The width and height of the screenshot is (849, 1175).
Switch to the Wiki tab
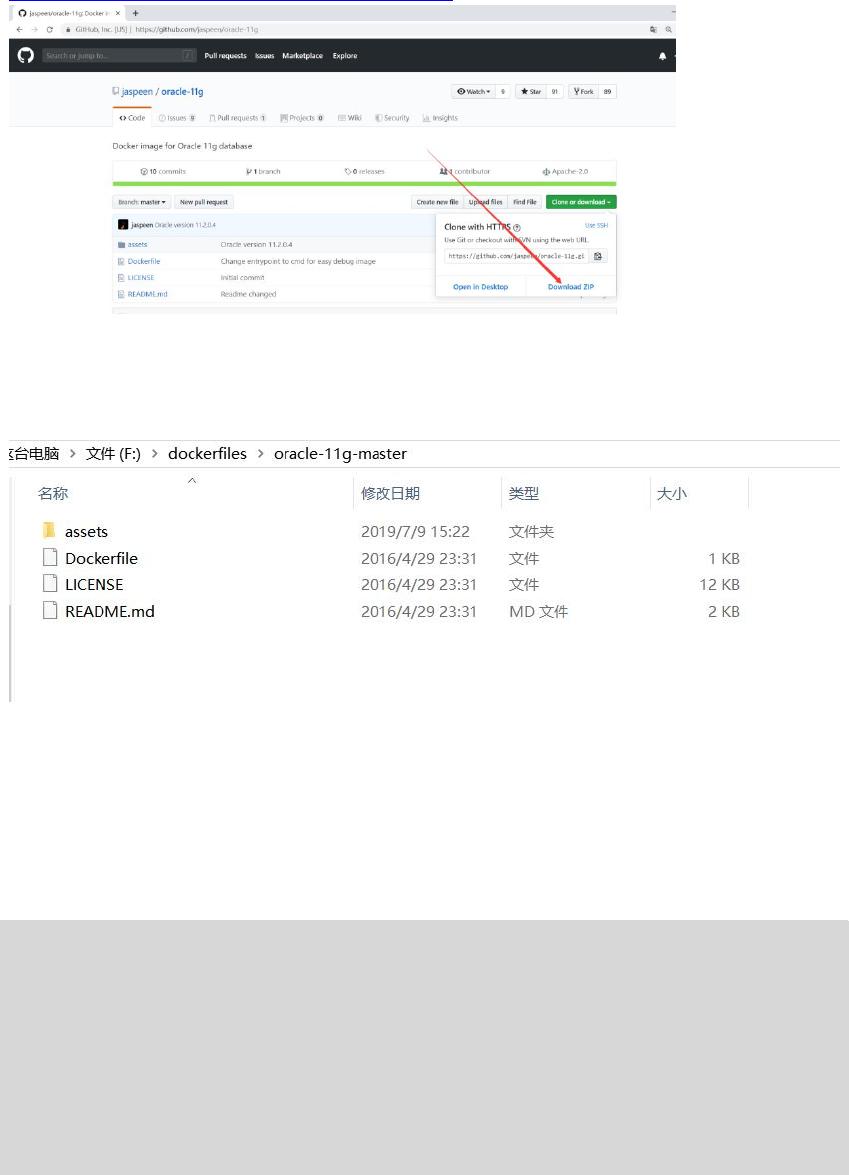[350, 118]
